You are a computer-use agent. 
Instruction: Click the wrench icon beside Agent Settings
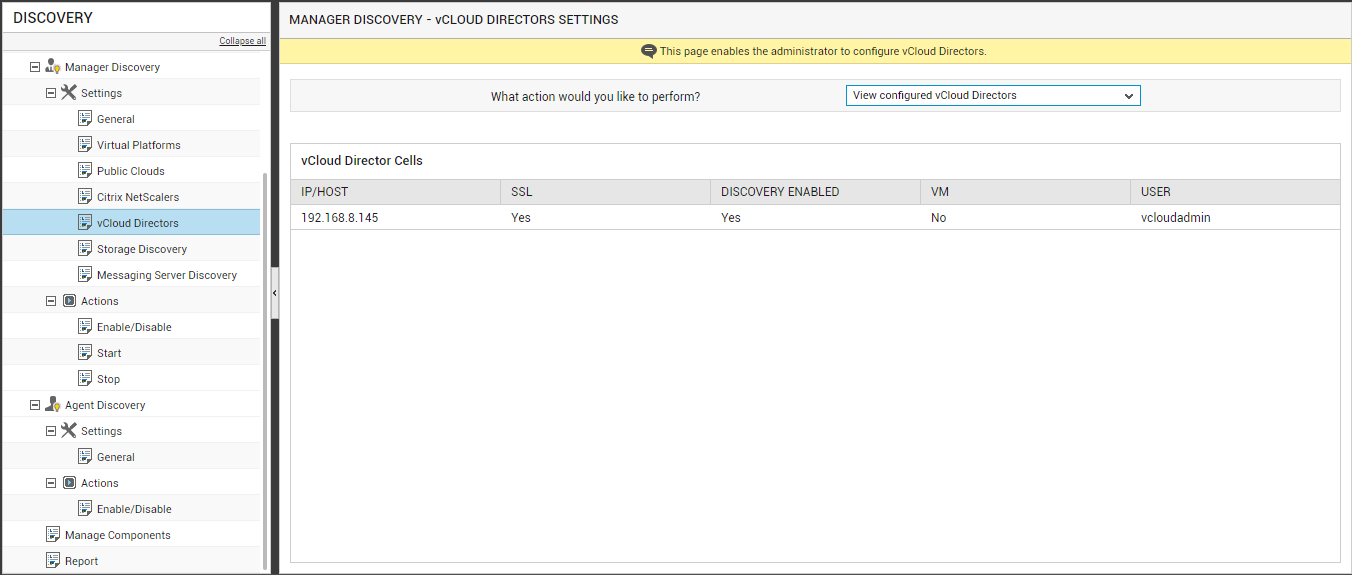click(x=69, y=431)
